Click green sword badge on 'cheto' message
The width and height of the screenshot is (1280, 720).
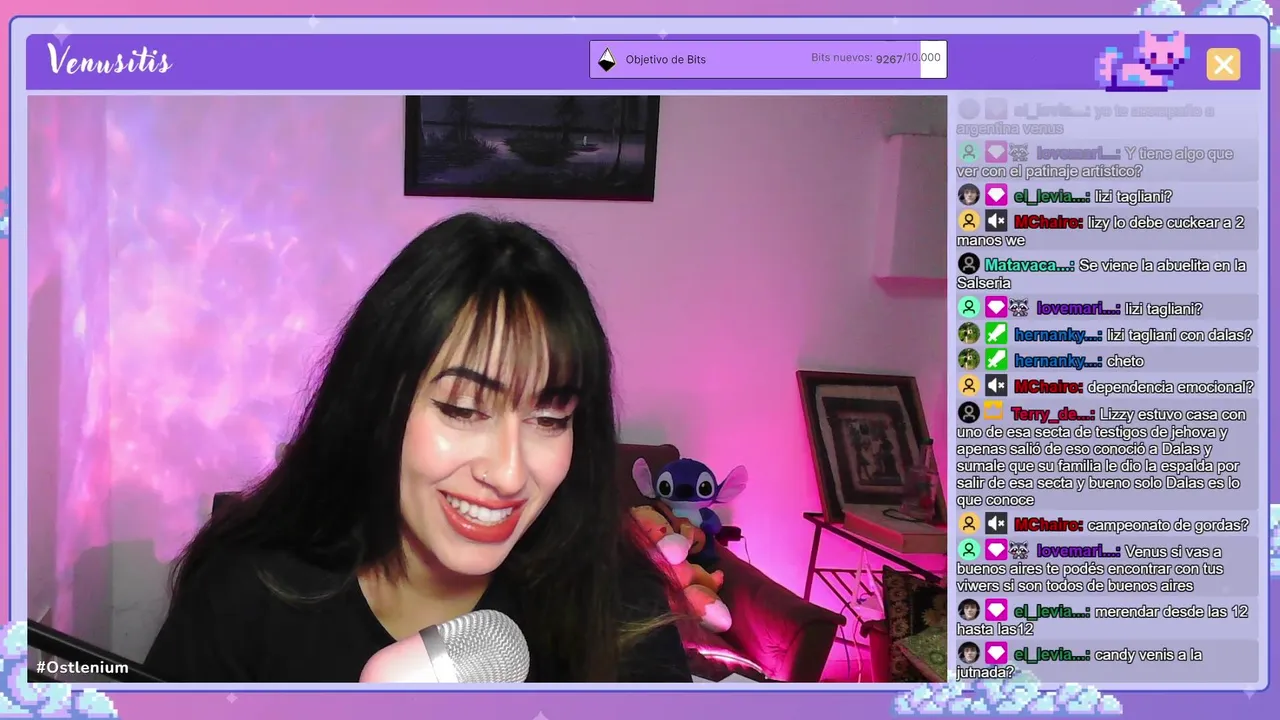[995, 360]
